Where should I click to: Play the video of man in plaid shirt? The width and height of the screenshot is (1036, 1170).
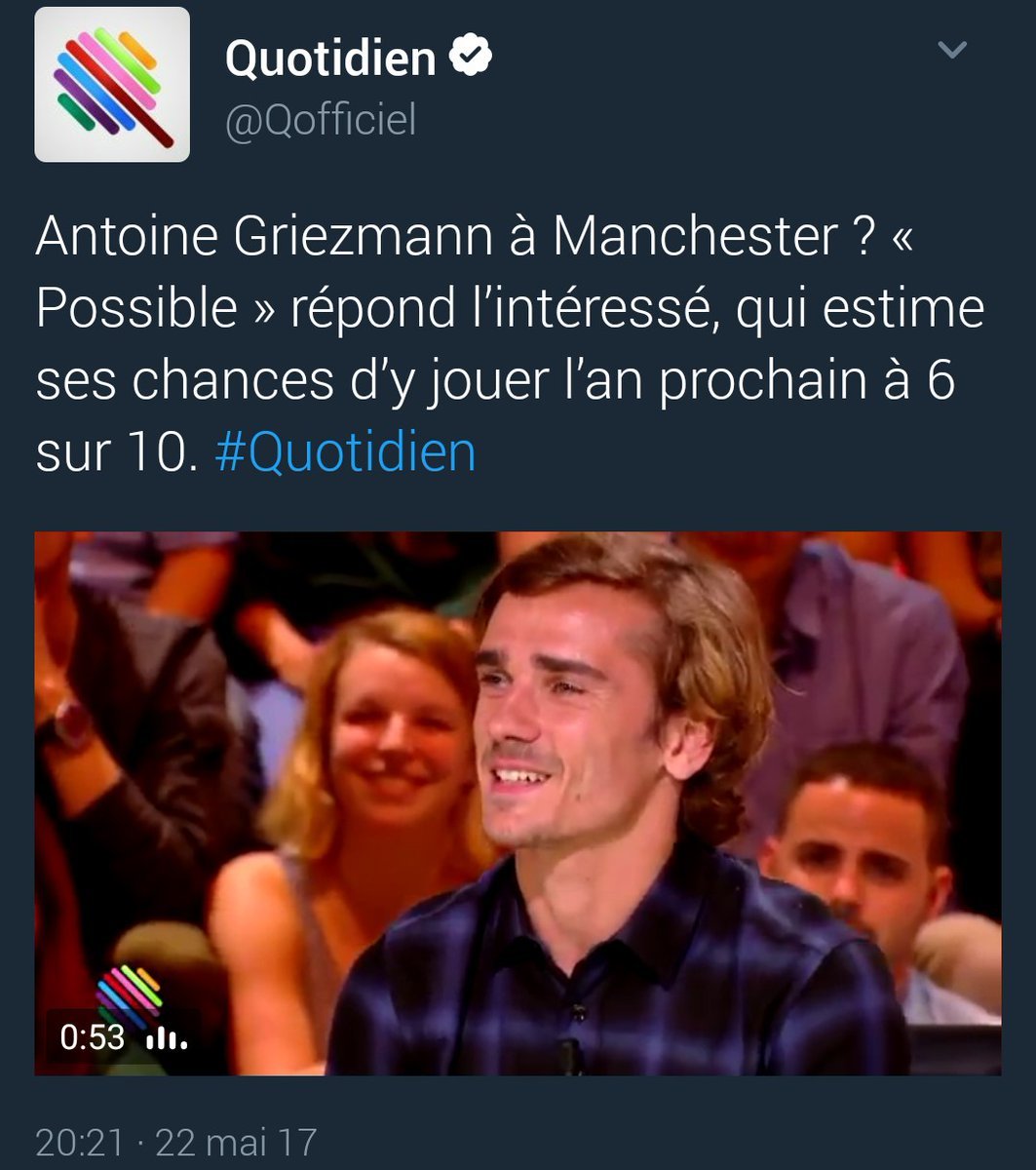(518, 803)
